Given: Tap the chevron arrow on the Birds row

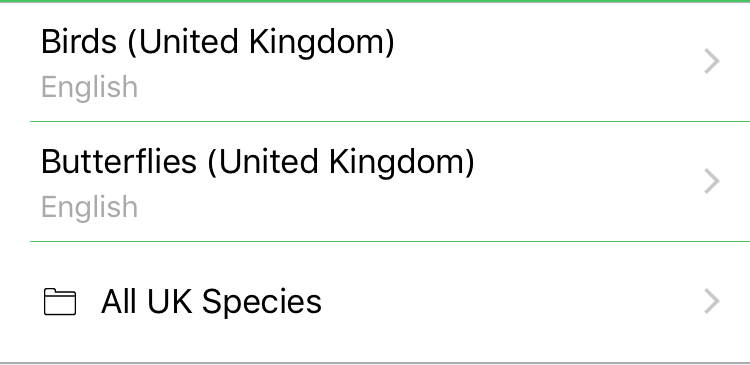Looking at the screenshot, I should tap(712, 62).
